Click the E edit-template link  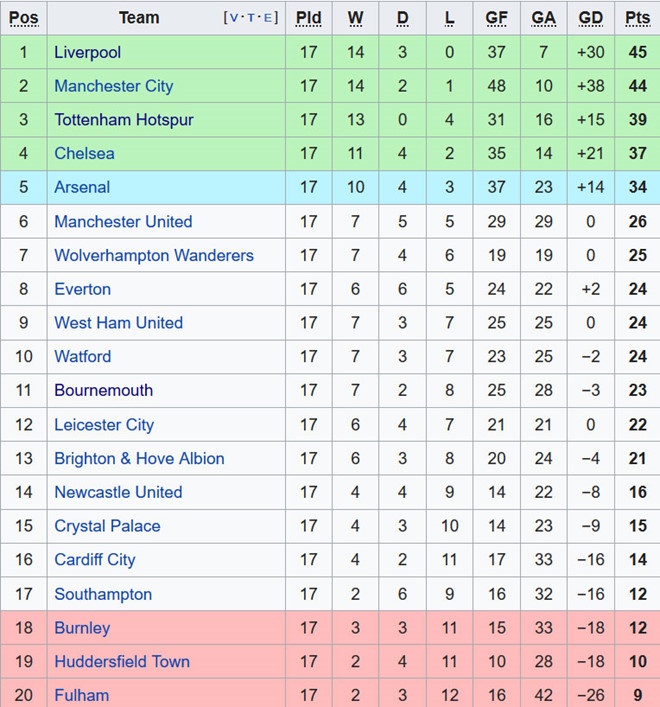(x=267, y=18)
